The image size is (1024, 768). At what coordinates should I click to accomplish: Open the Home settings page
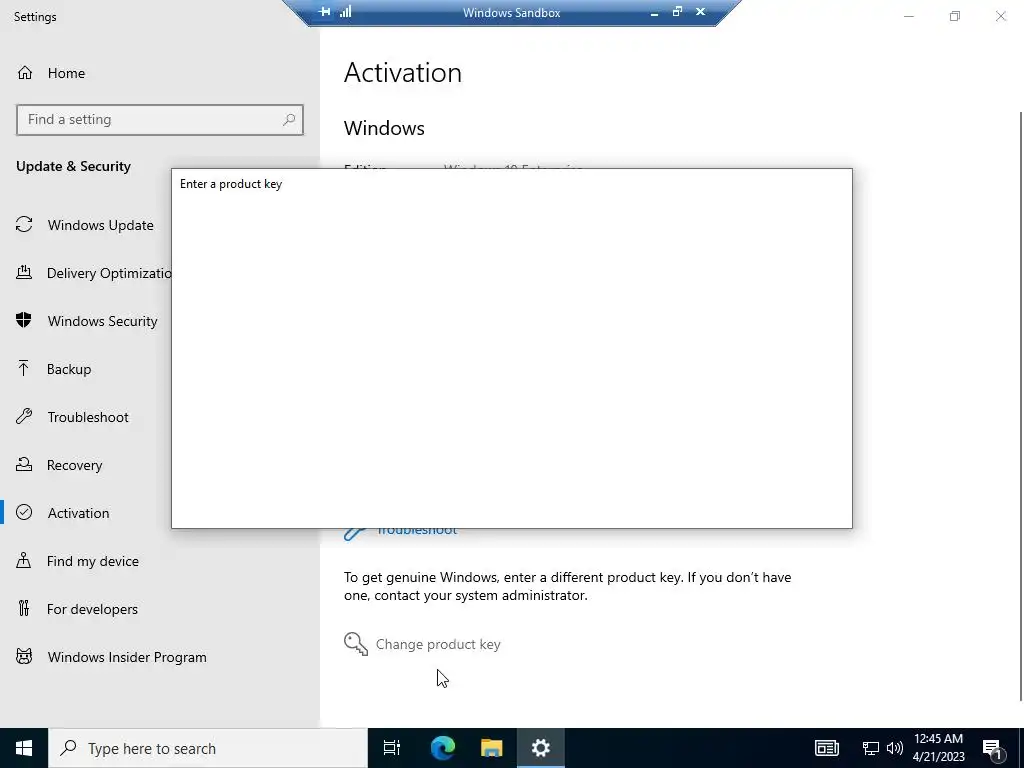51,73
